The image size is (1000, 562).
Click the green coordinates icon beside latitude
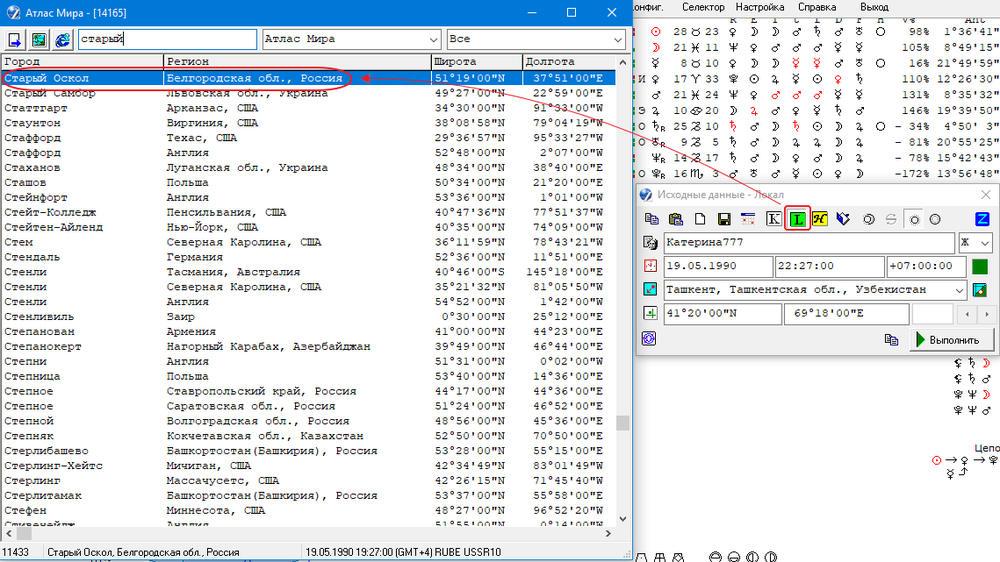coord(650,313)
